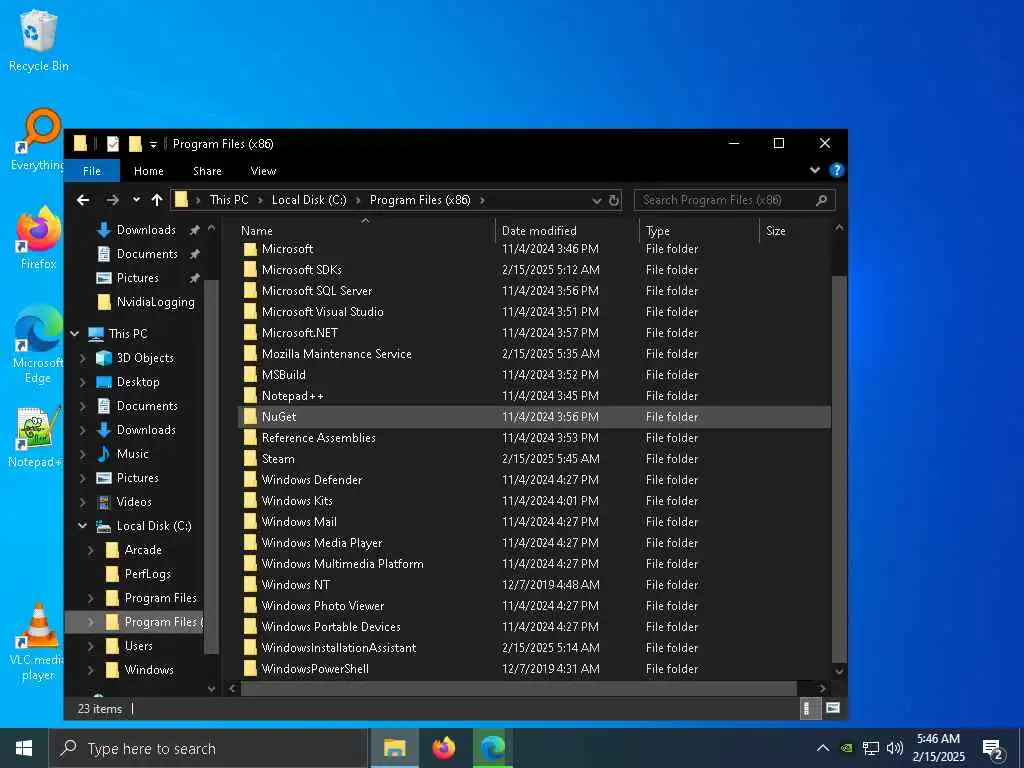
Task: Select PerfLogs in navigation tree
Action: (x=138, y=574)
